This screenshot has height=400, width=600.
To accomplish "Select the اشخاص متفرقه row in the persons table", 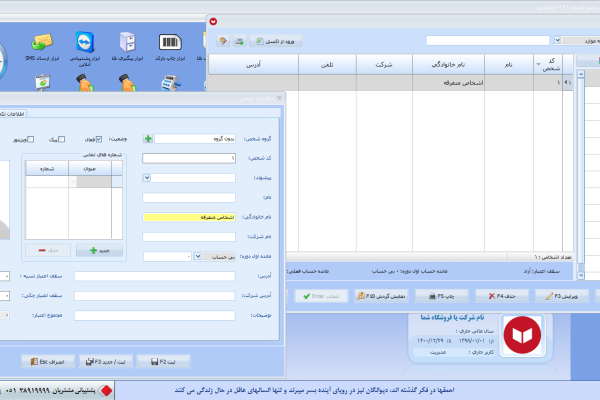I will pos(390,83).
